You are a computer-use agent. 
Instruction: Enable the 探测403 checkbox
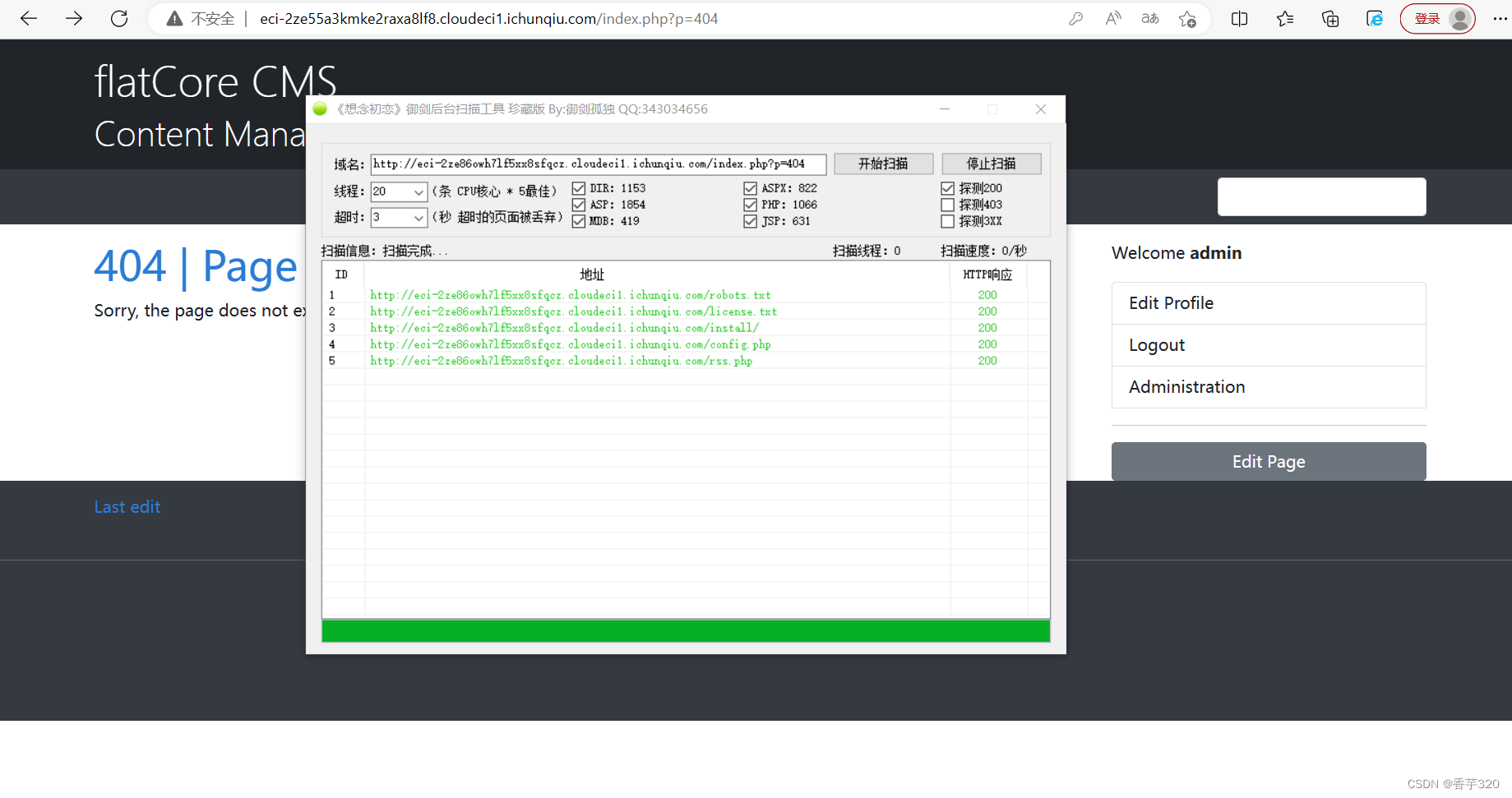948,205
